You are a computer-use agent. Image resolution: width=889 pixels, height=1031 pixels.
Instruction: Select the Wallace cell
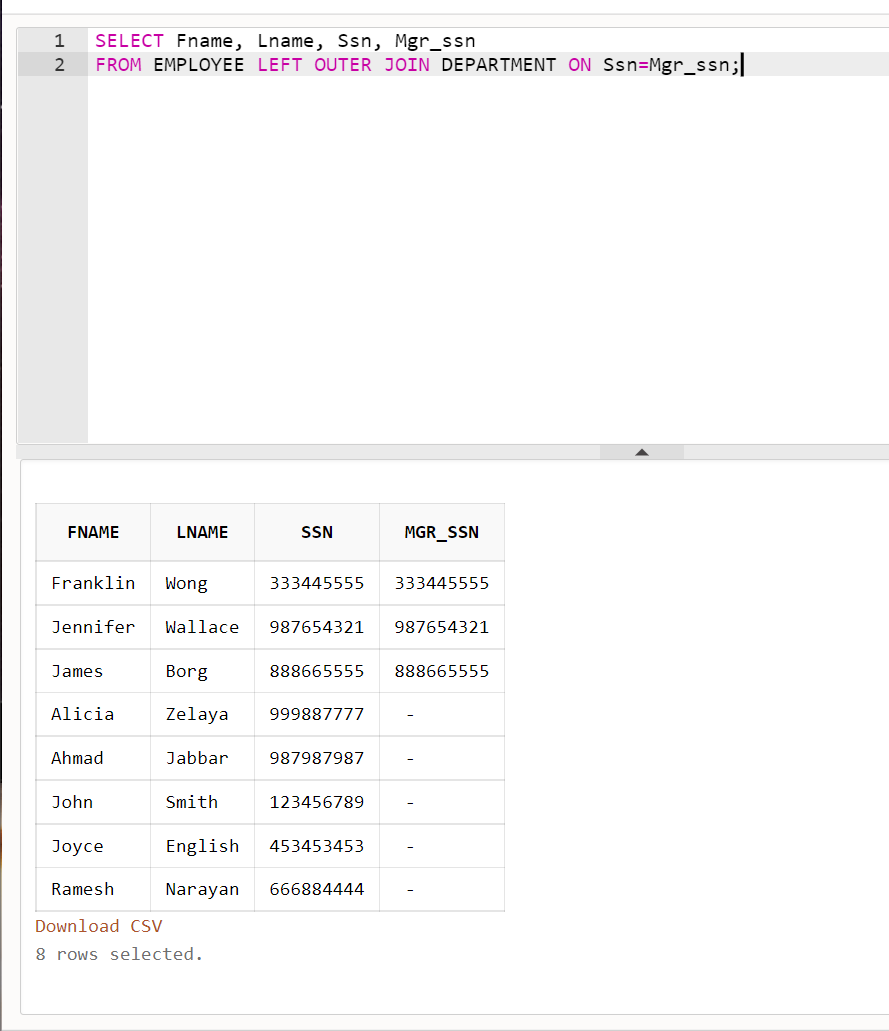tap(203, 627)
